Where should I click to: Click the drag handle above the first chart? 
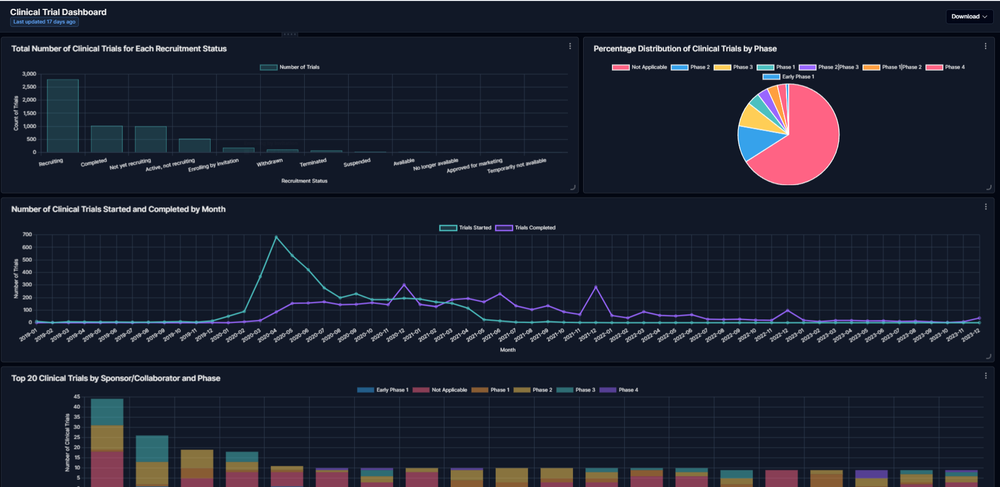[289, 34]
